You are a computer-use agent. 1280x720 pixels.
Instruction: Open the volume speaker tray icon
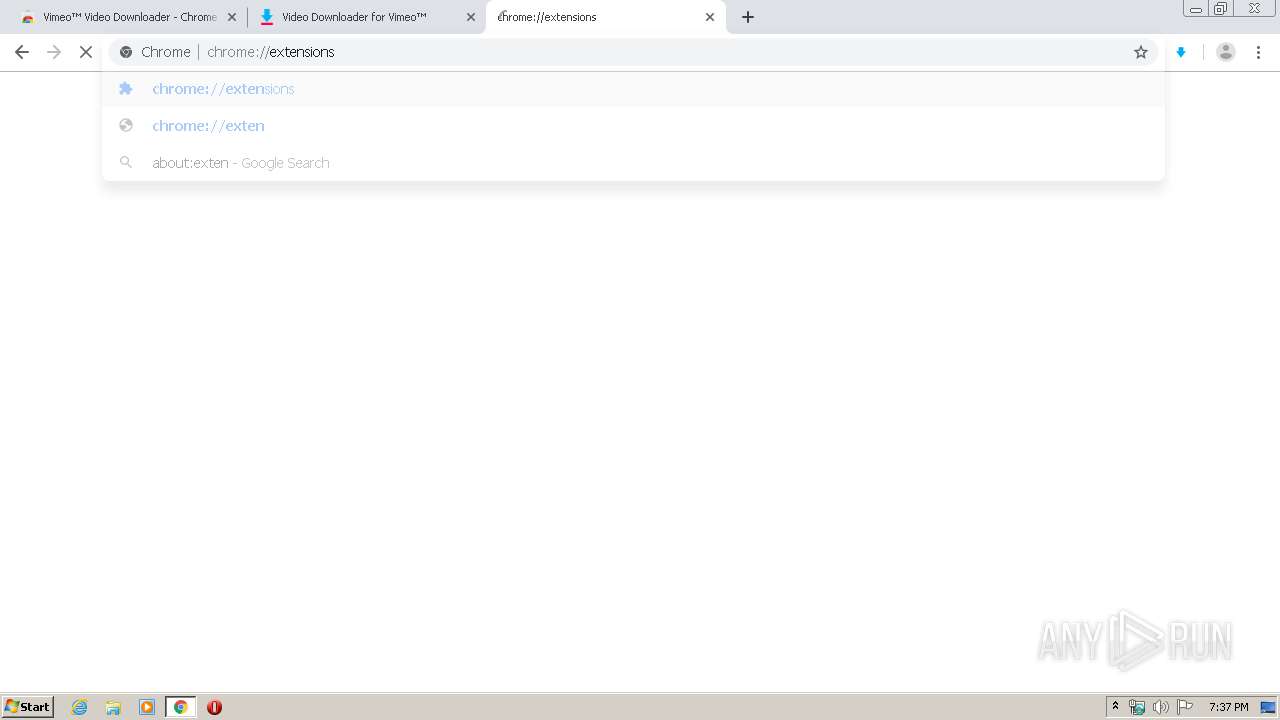(1161, 707)
